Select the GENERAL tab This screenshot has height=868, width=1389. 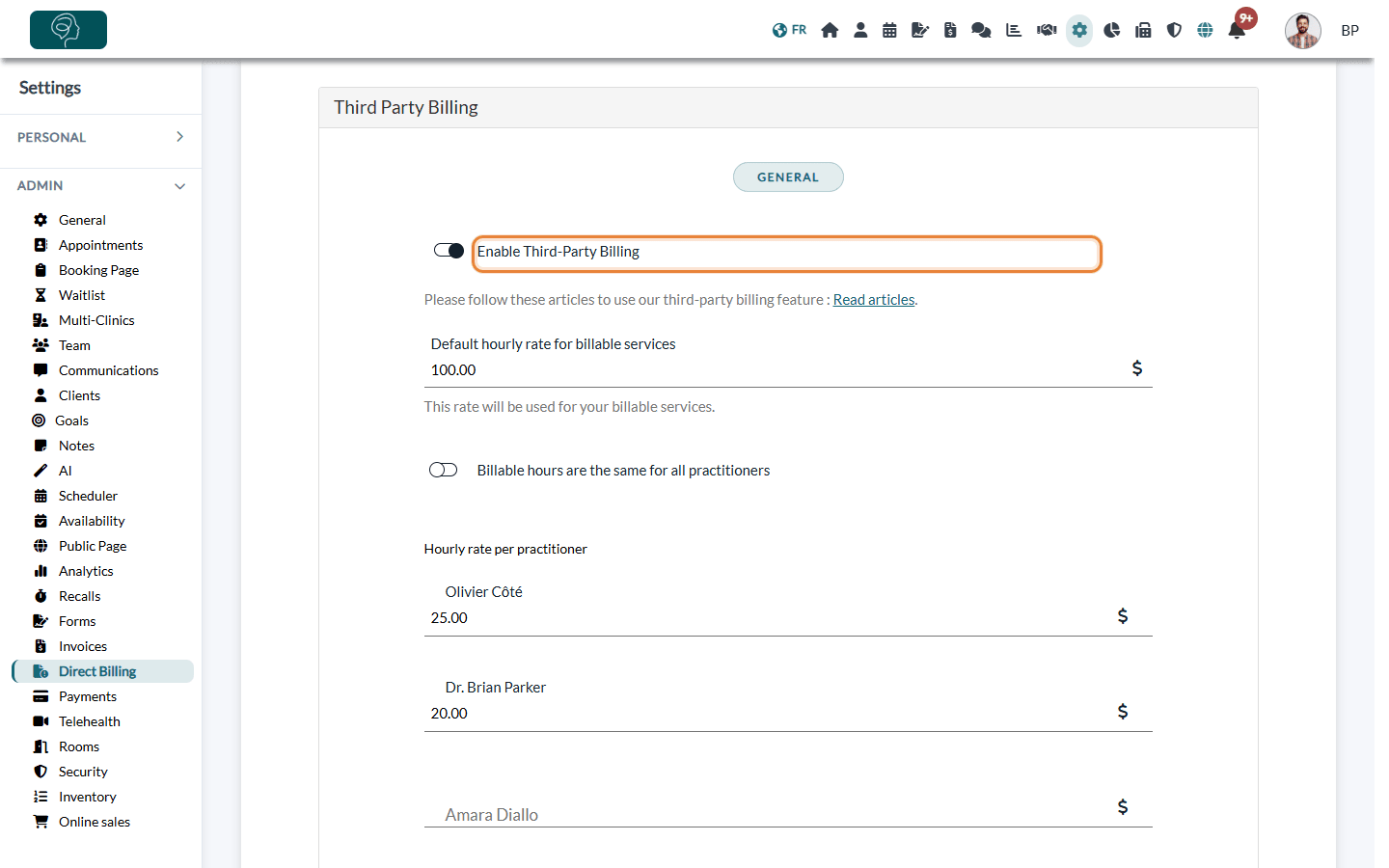pos(788,177)
